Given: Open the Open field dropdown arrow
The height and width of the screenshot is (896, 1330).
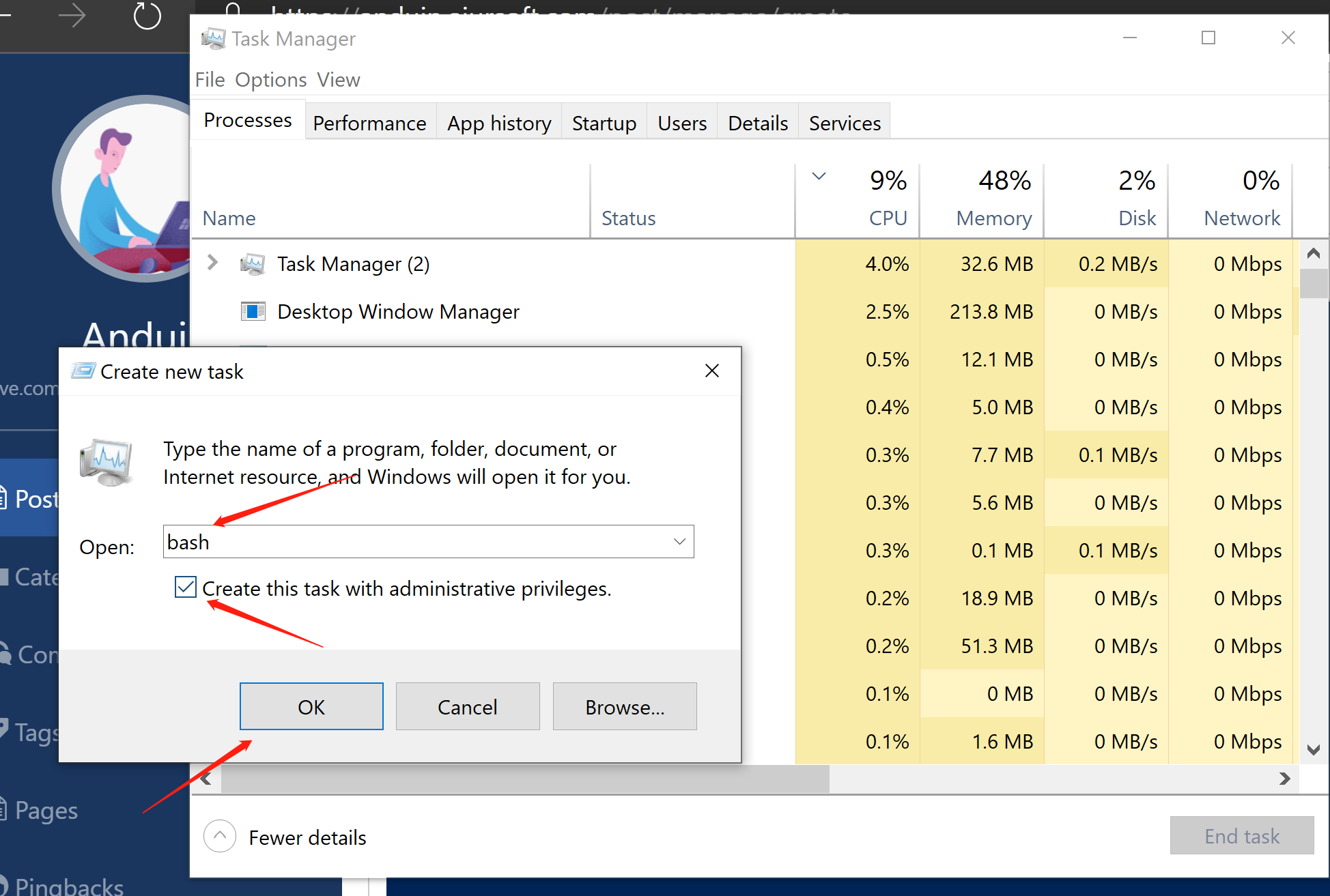Looking at the screenshot, I should click(679, 542).
